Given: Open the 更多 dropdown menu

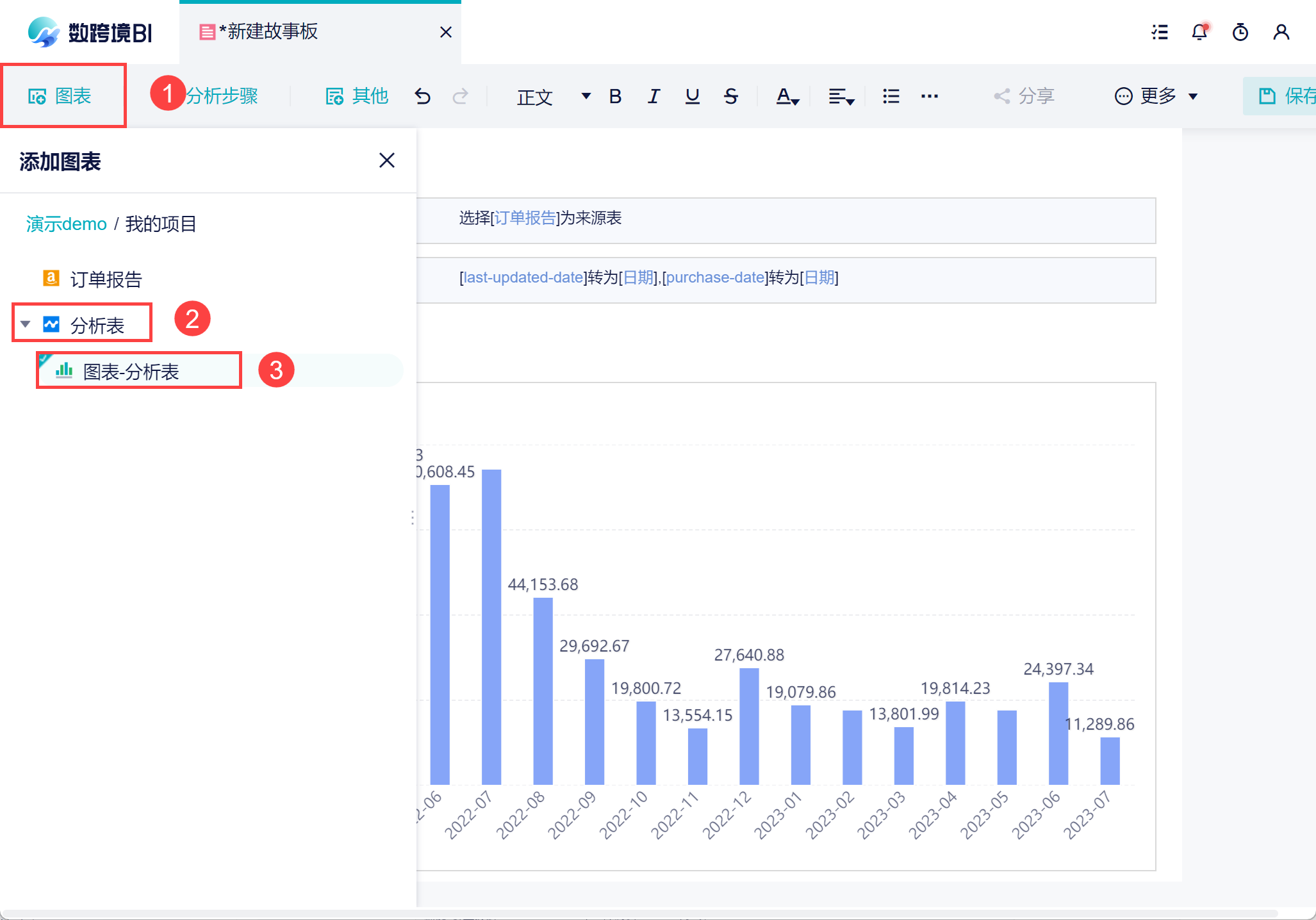Looking at the screenshot, I should (x=1156, y=96).
